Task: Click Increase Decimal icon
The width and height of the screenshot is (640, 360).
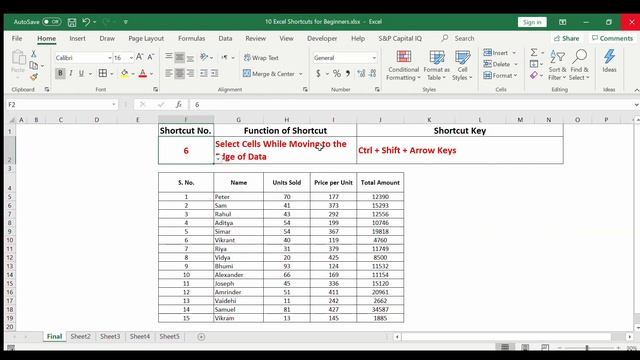Action: [361, 74]
